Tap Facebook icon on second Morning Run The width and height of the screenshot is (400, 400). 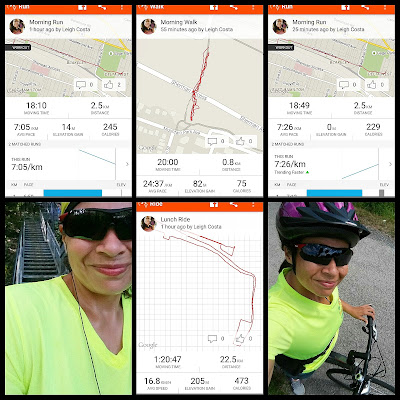click(346, 7)
